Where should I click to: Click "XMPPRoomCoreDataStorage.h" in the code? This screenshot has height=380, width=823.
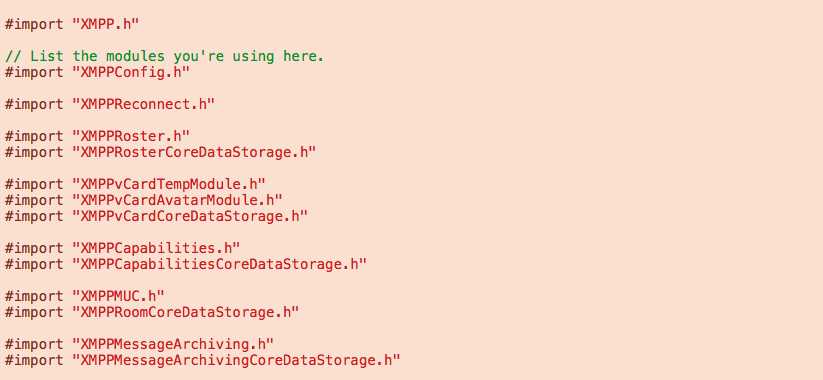click(x=186, y=312)
